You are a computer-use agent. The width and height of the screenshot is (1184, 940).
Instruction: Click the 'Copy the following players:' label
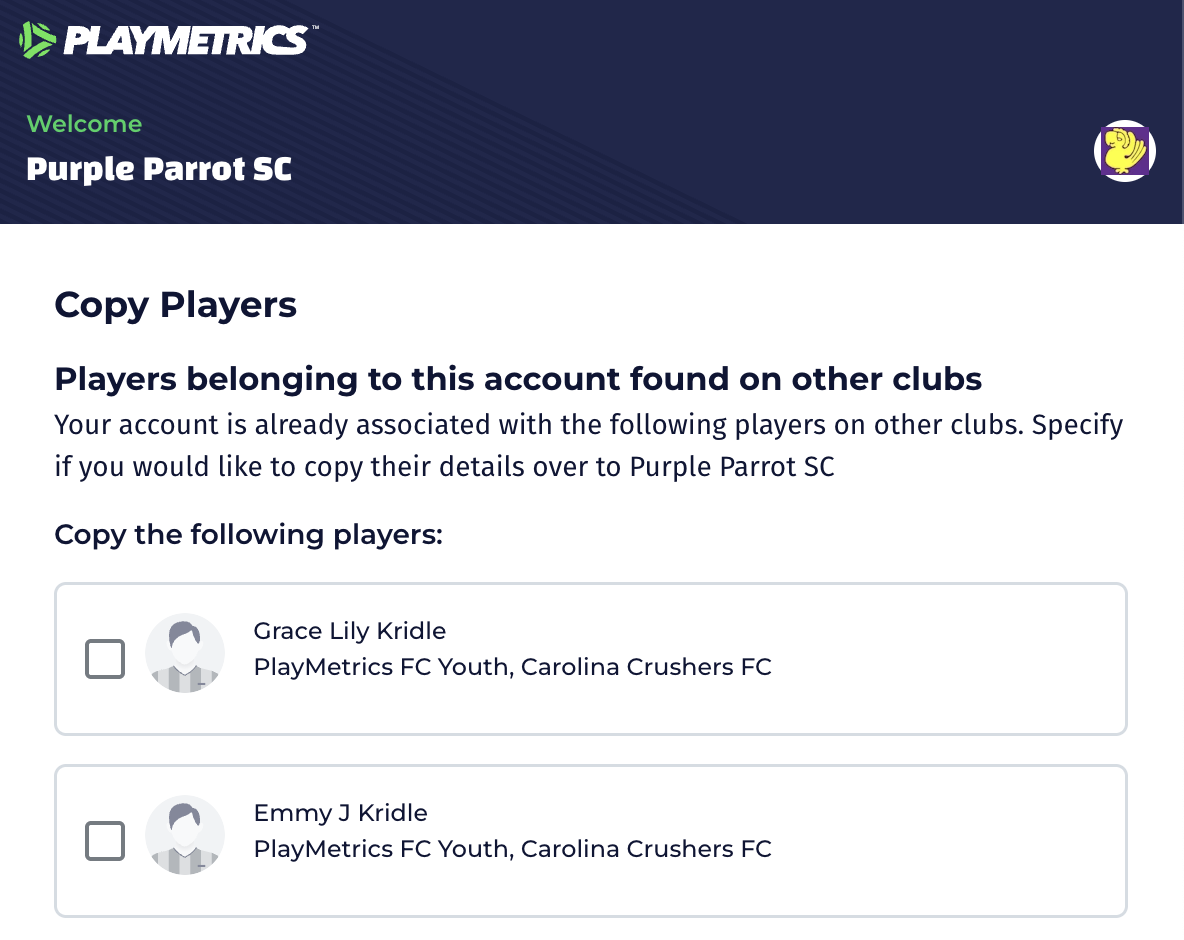point(248,534)
